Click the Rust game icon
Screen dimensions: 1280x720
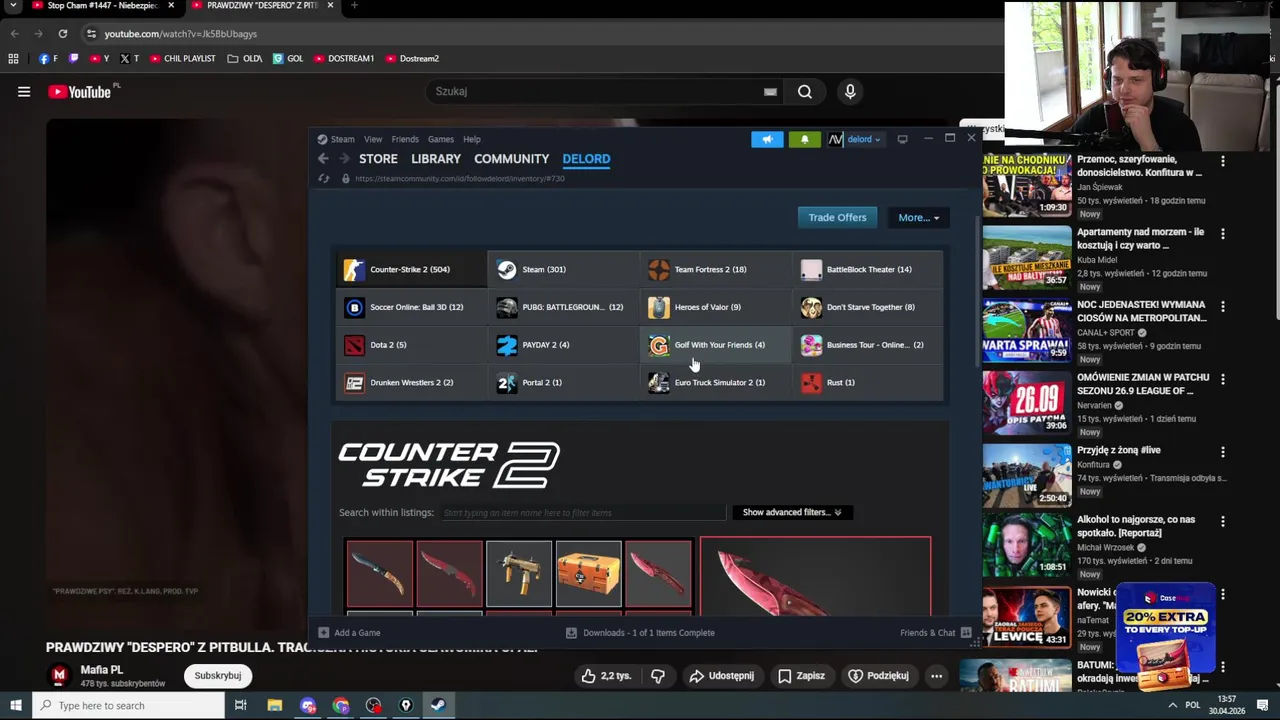tap(811, 382)
